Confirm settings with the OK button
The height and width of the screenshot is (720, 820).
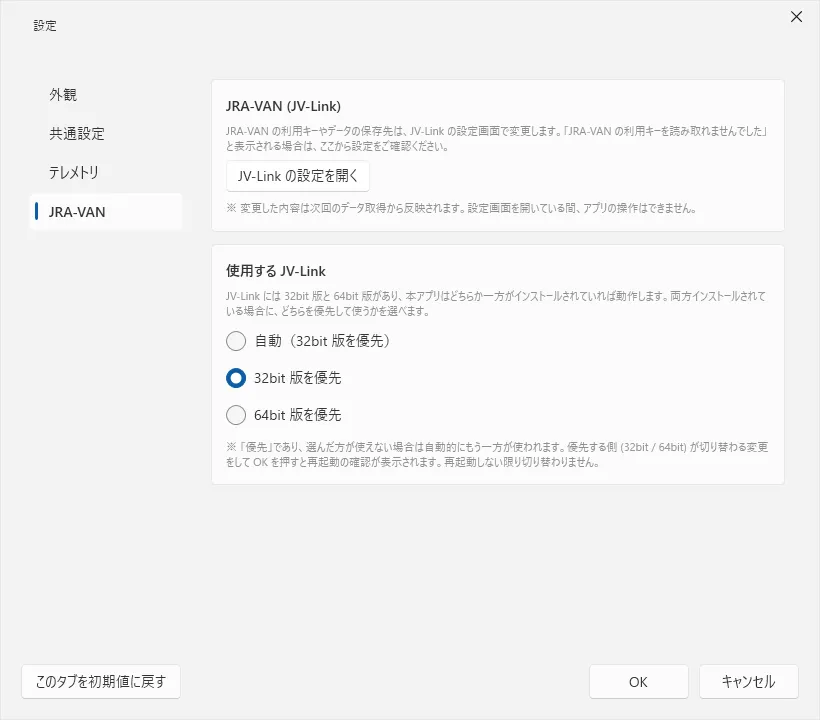(639, 681)
